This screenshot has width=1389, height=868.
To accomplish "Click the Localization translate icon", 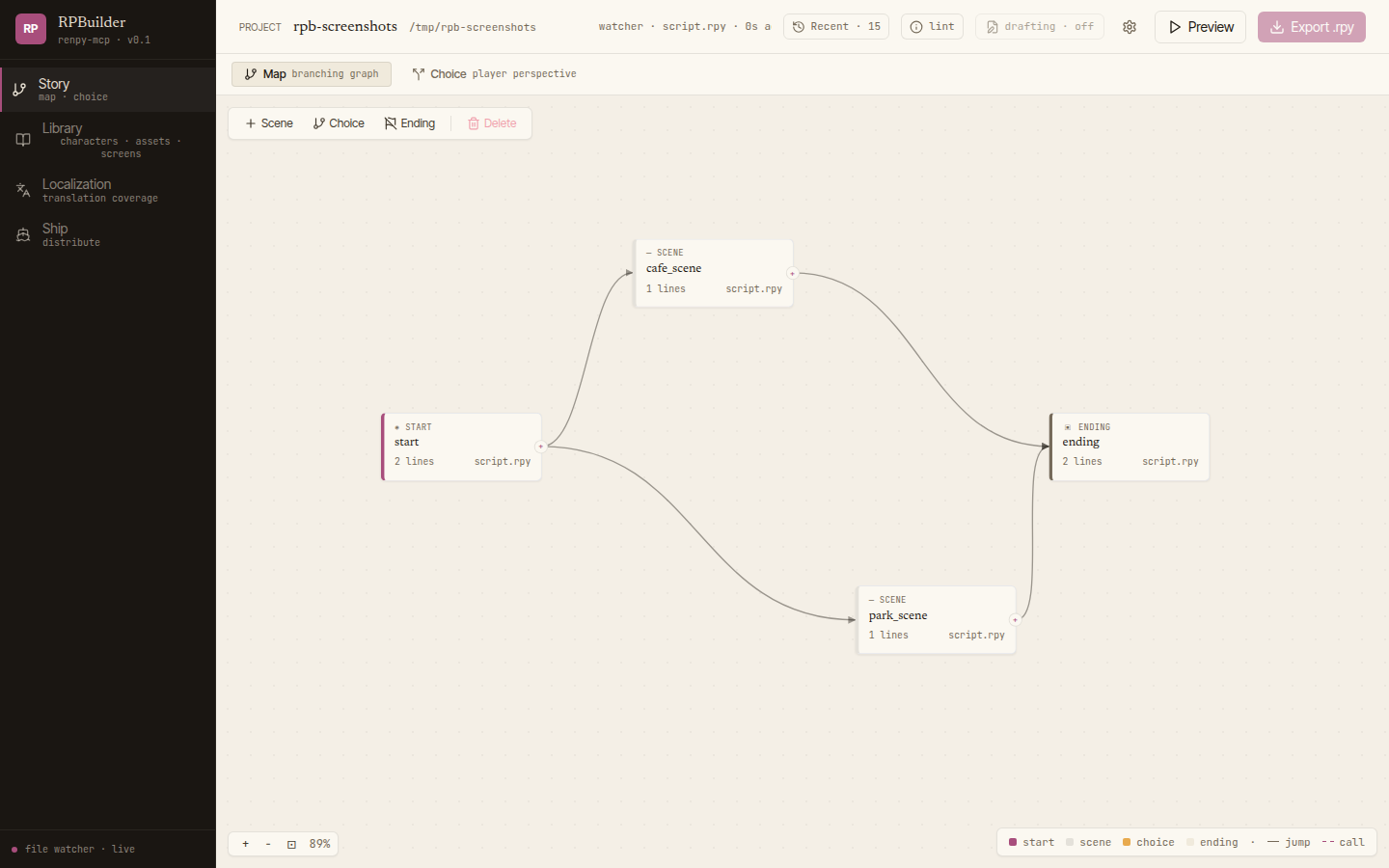I will click(23, 190).
